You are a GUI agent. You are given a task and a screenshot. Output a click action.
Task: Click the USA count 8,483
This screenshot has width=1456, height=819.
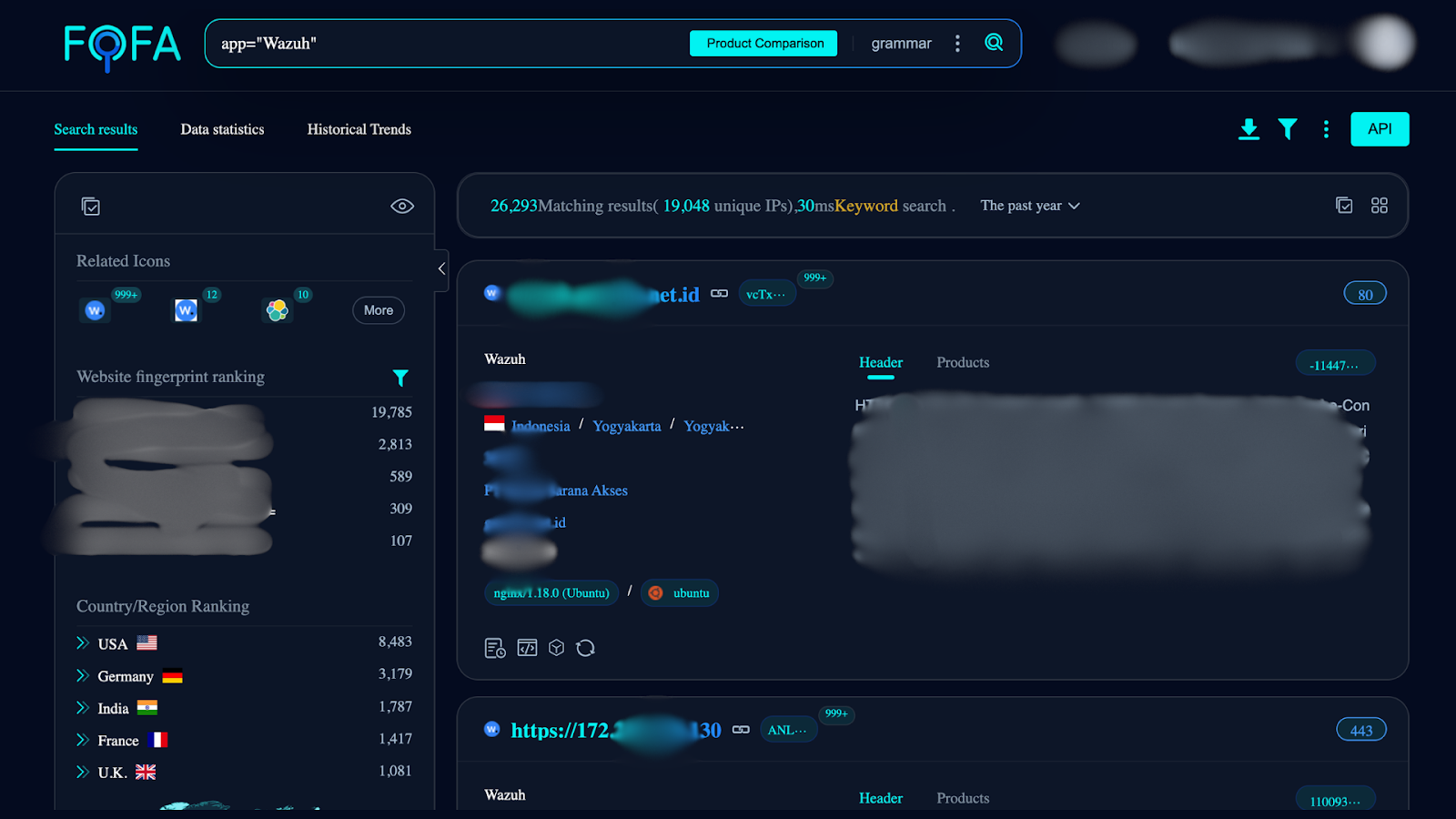pyautogui.click(x=395, y=642)
